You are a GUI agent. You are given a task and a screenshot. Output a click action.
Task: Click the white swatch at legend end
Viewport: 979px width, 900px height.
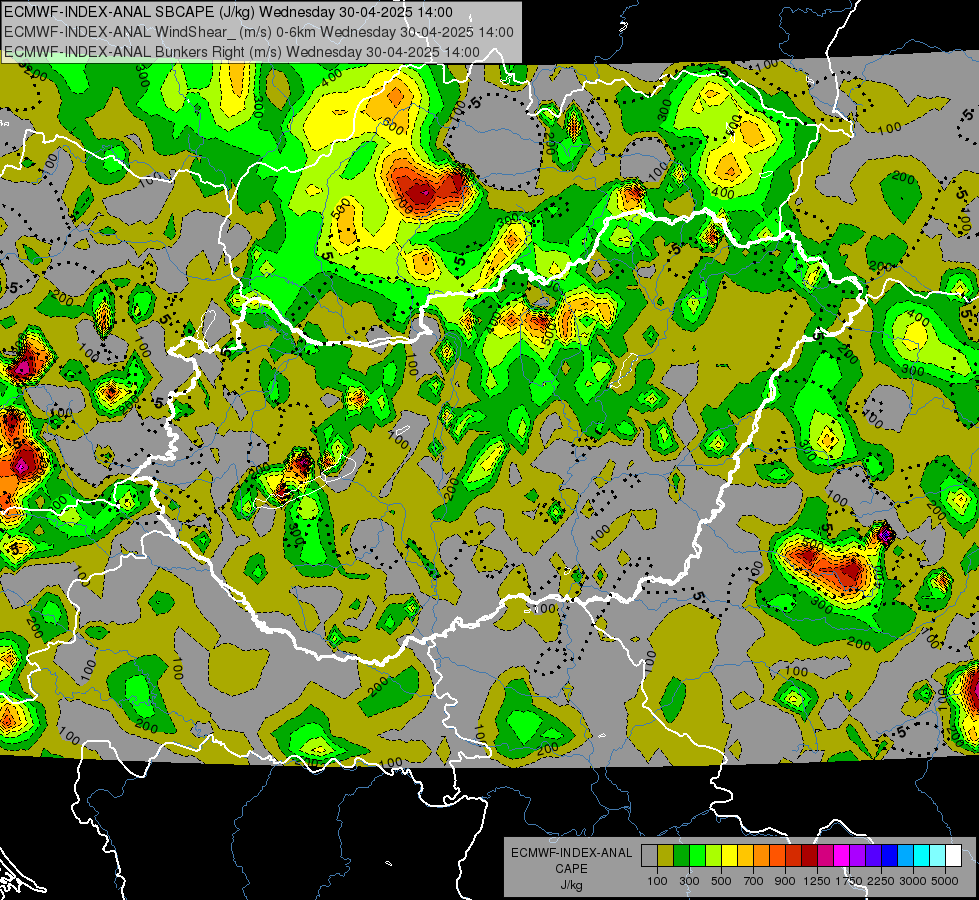pos(953,855)
